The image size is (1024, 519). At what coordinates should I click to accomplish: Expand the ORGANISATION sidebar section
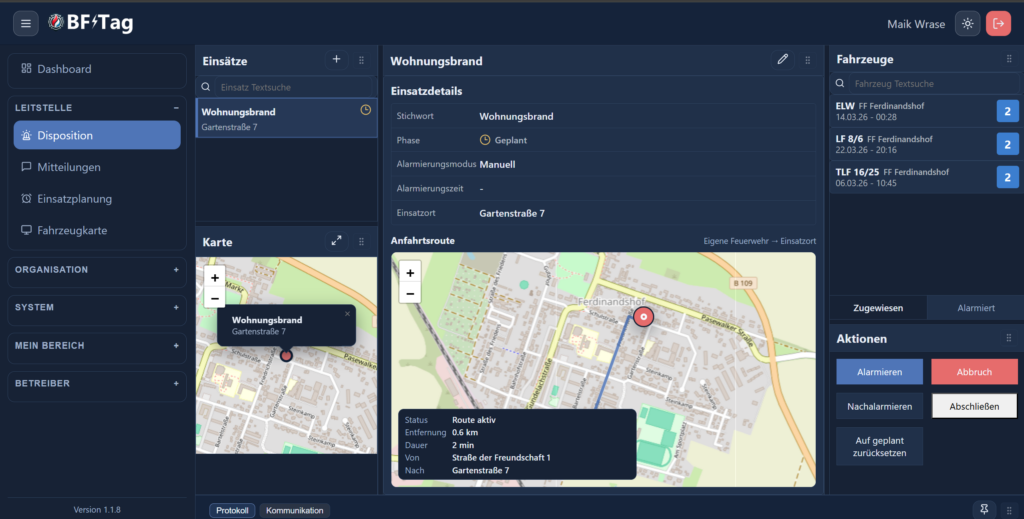pyautogui.click(x=176, y=270)
